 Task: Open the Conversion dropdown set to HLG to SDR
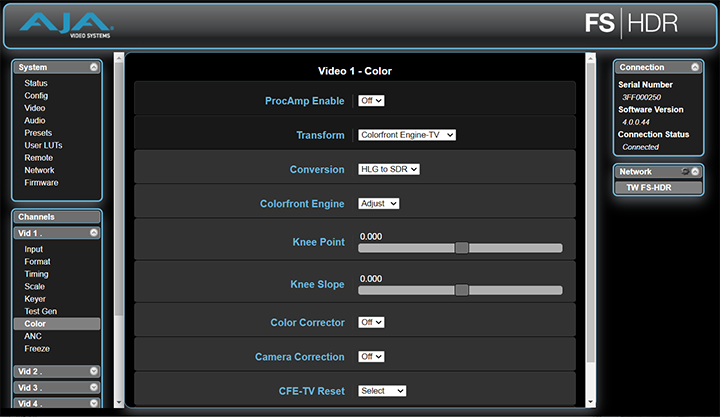pyautogui.click(x=389, y=169)
